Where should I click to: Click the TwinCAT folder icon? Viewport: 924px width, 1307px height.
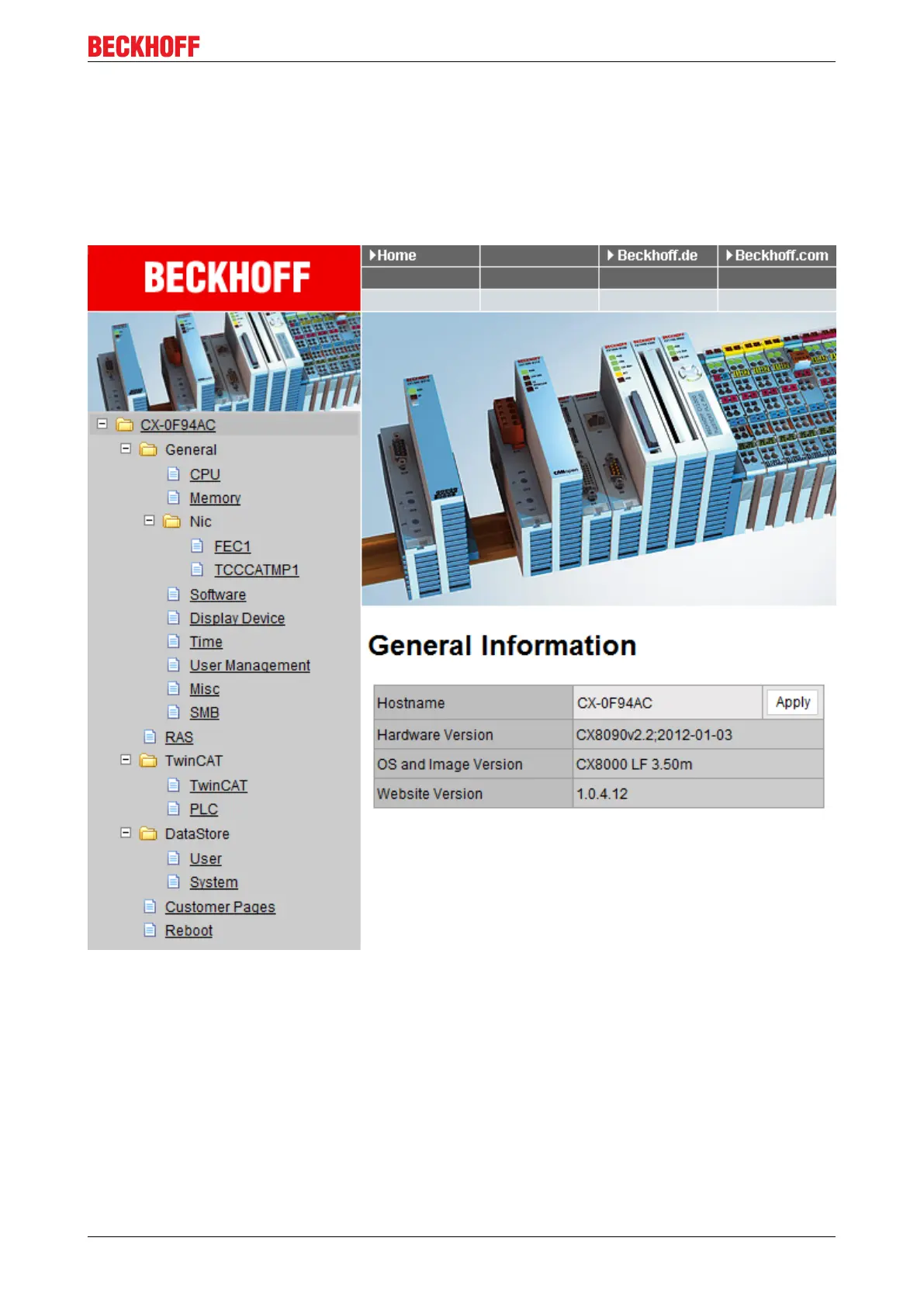click(x=148, y=761)
